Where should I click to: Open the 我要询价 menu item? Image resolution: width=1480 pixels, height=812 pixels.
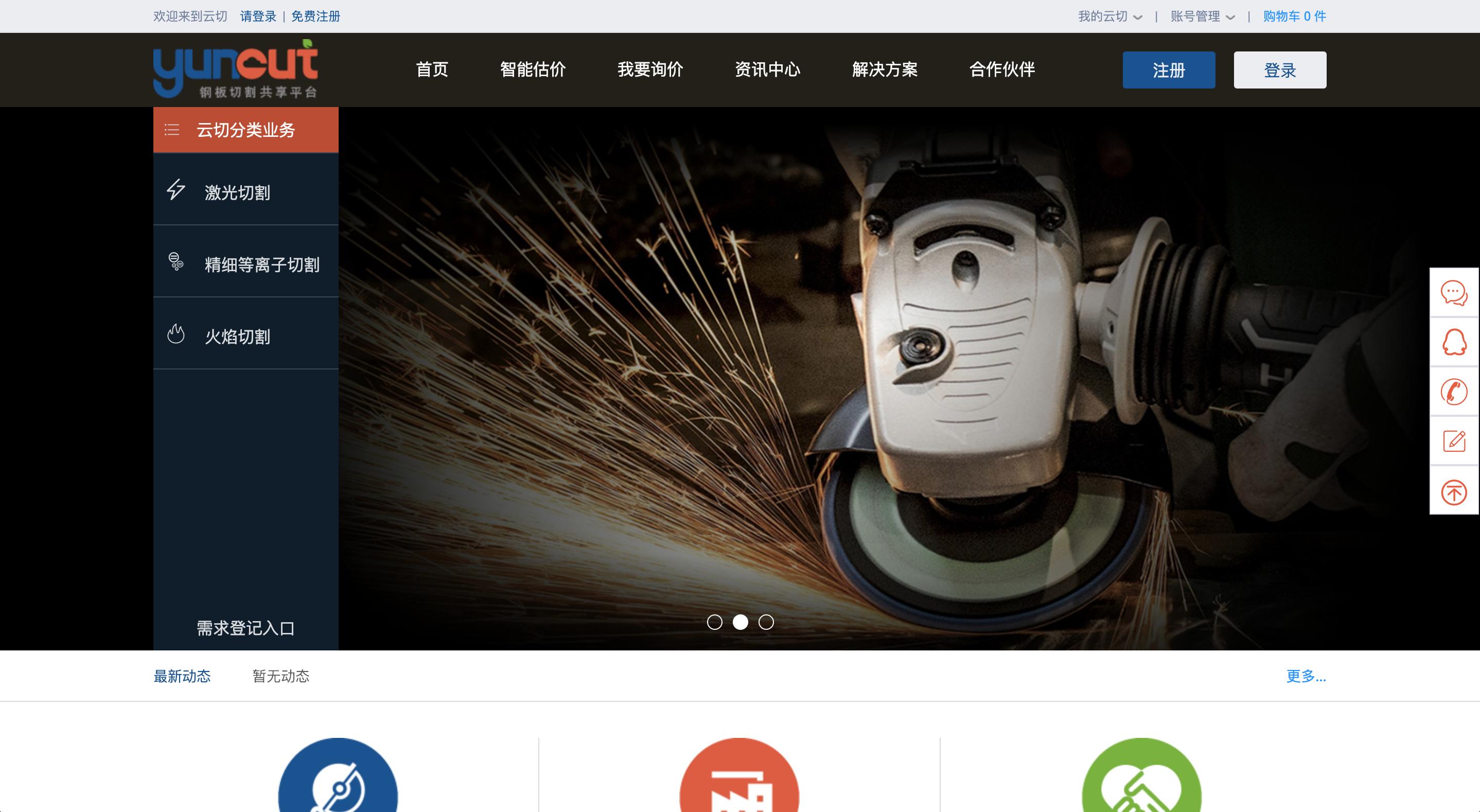pyautogui.click(x=650, y=69)
